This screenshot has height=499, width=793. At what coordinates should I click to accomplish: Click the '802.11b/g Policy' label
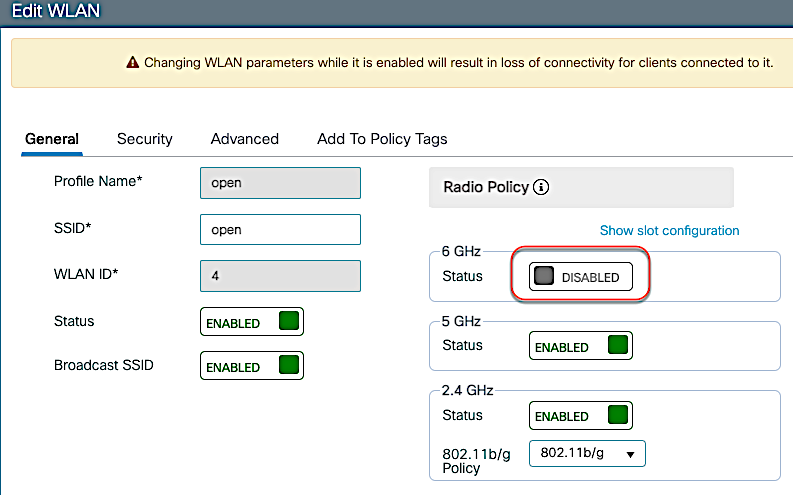click(476, 461)
